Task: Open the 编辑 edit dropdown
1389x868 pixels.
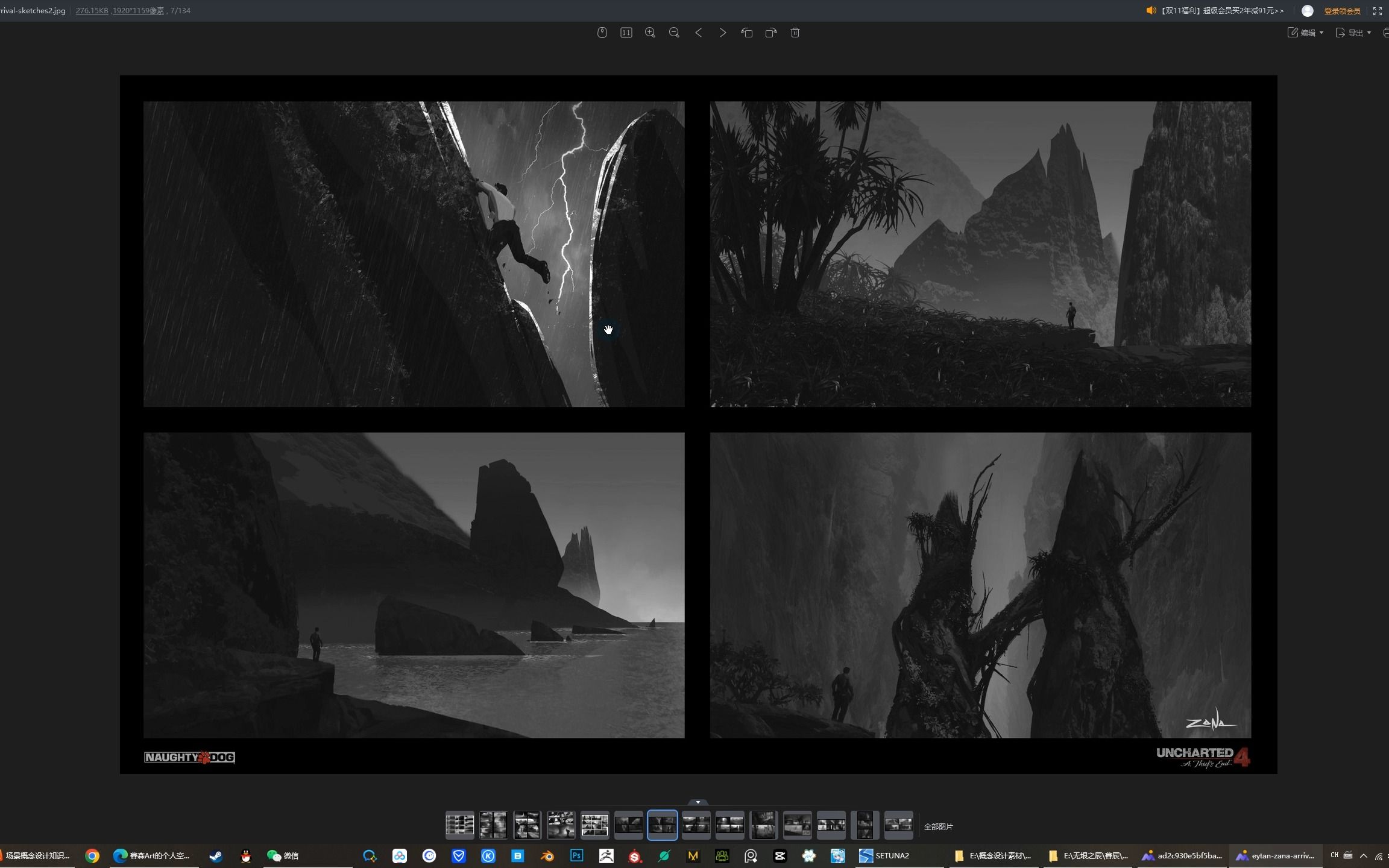Action: [x=1305, y=33]
